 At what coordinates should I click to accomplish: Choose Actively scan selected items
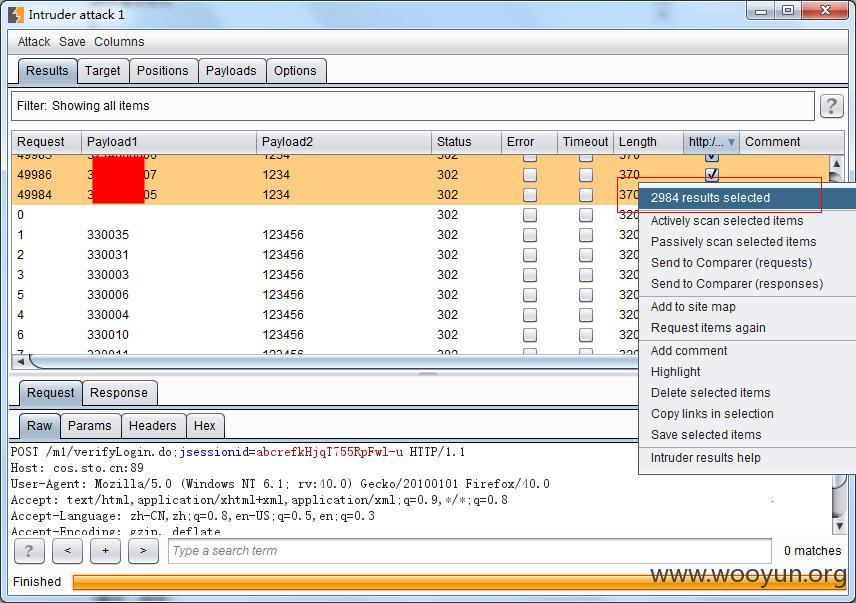[x=747, y=221]
